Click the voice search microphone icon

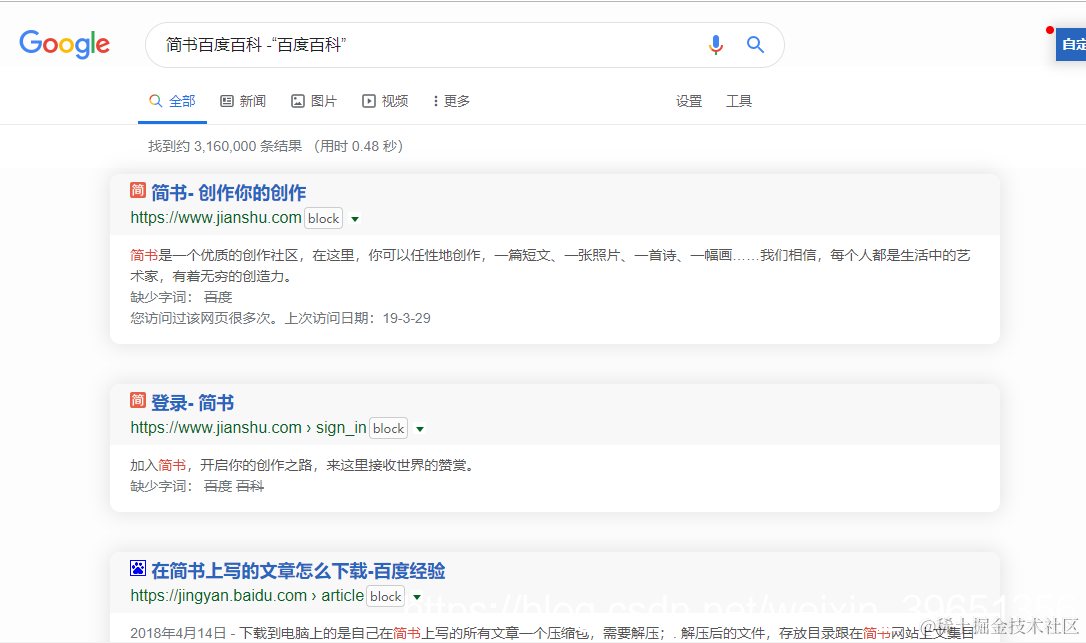pos(716,45)
